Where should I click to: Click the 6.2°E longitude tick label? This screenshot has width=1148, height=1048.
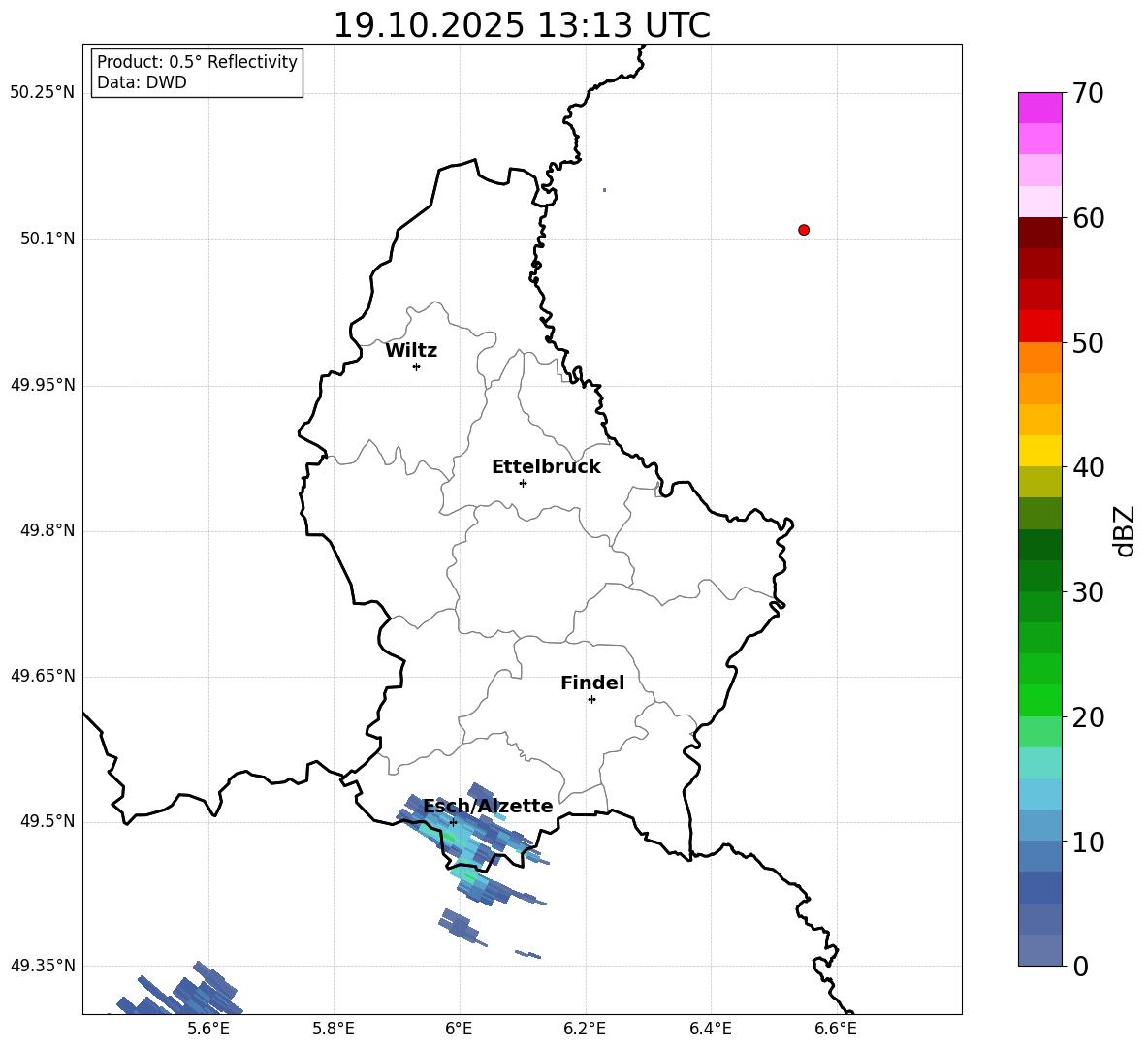point(585,1029)
